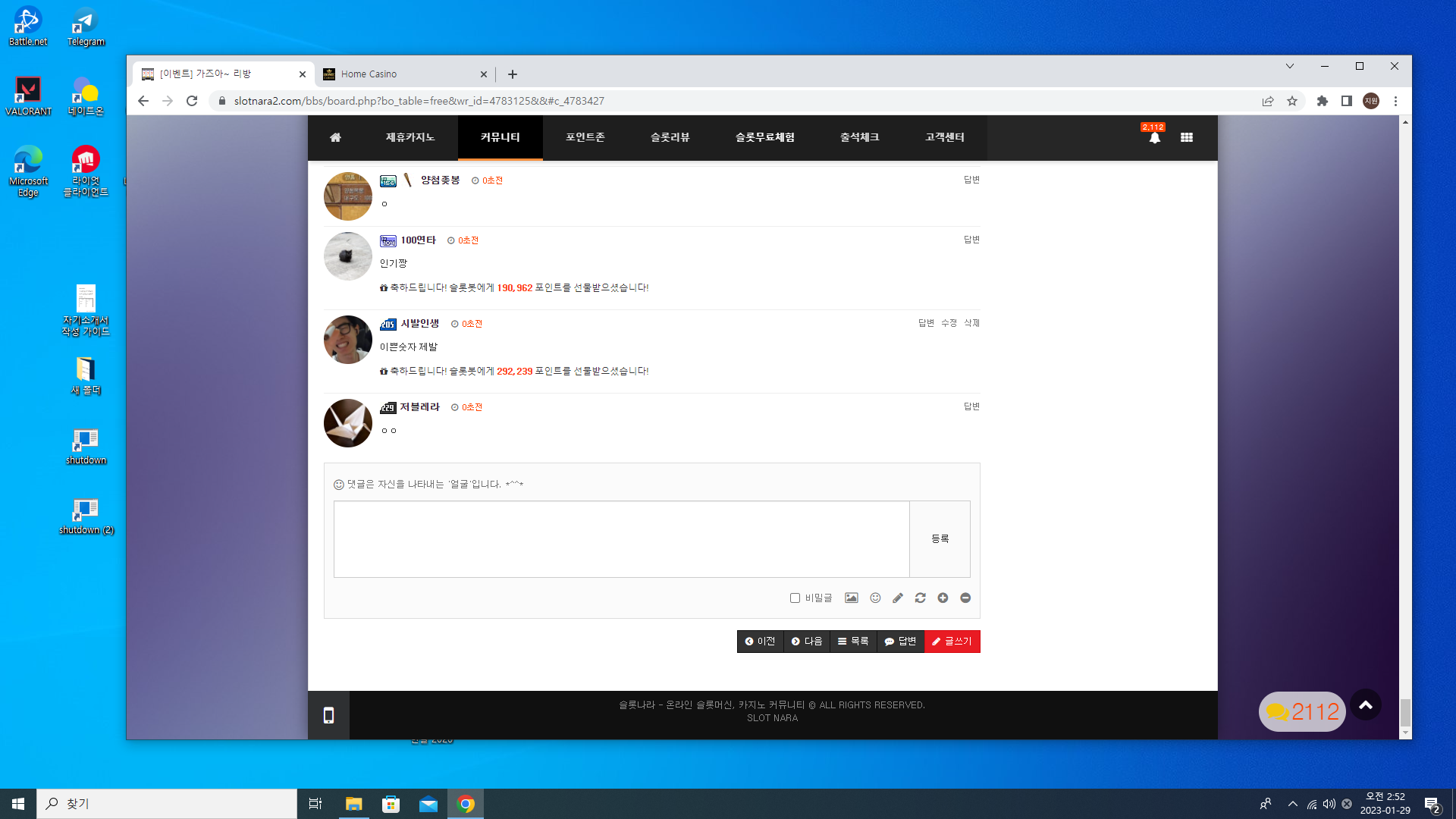Shrink comment box with minus icon
The image size is (1456, 819).
(965, 598)
